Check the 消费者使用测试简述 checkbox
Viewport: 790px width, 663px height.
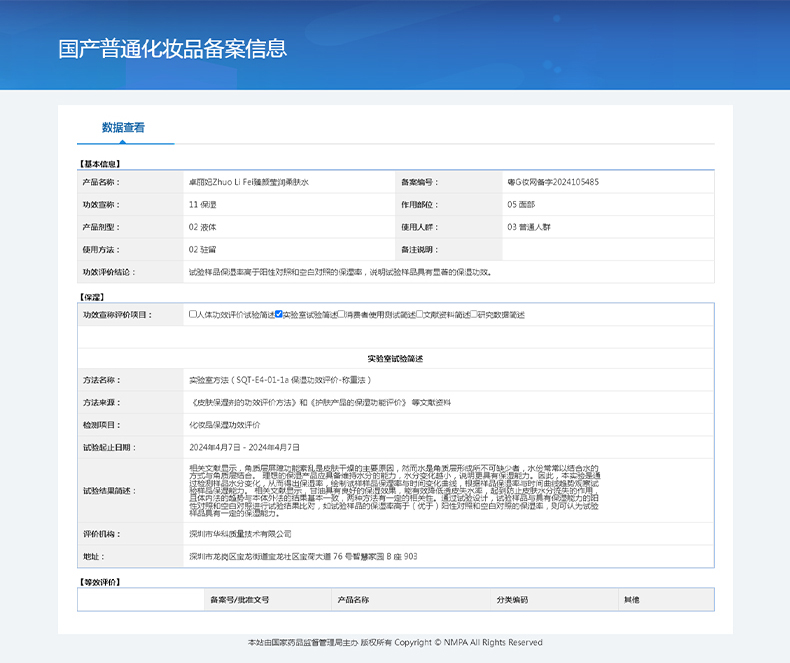(341, 314)
